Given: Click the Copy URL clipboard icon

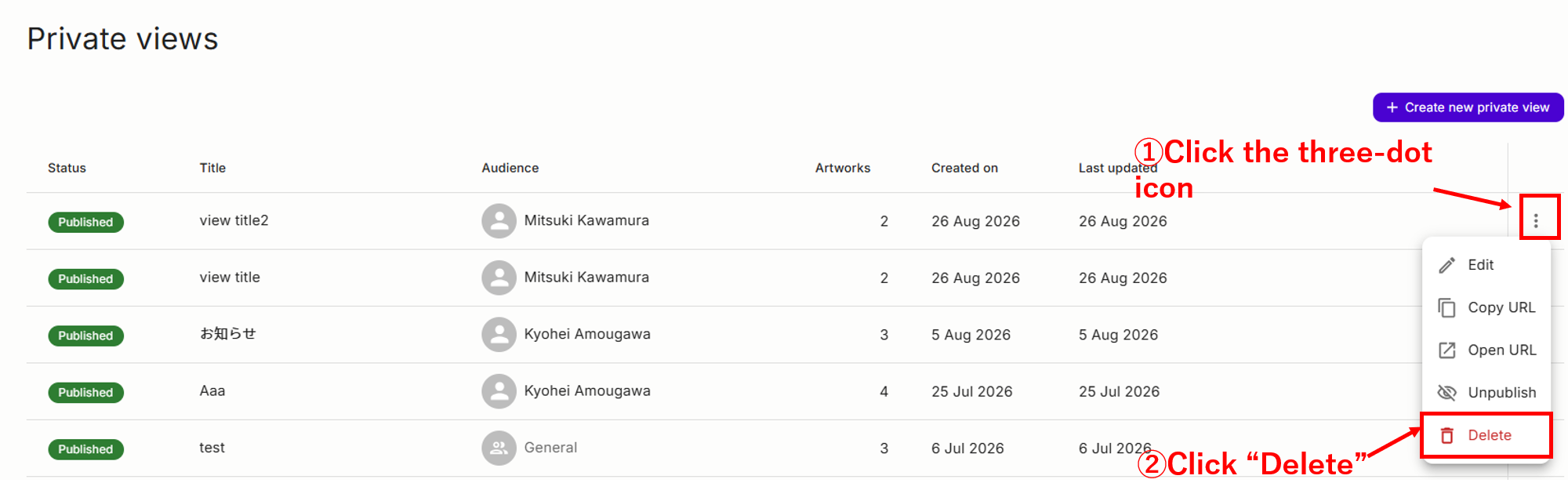Looking at the screenshot, I should pos(1446,307).
